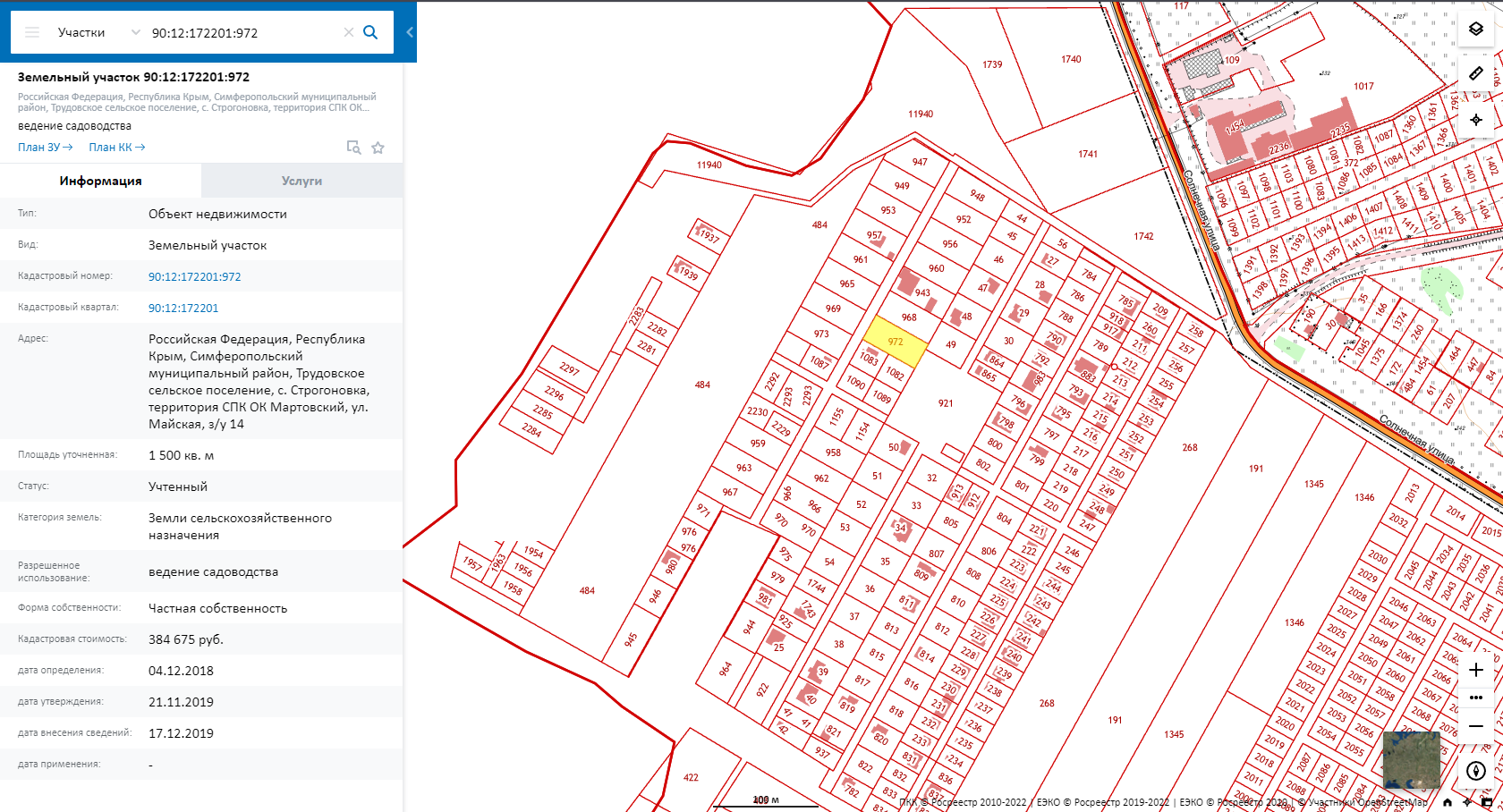Click the date '21.11.2019'
Screen dimensions: 1503x812
181,702
